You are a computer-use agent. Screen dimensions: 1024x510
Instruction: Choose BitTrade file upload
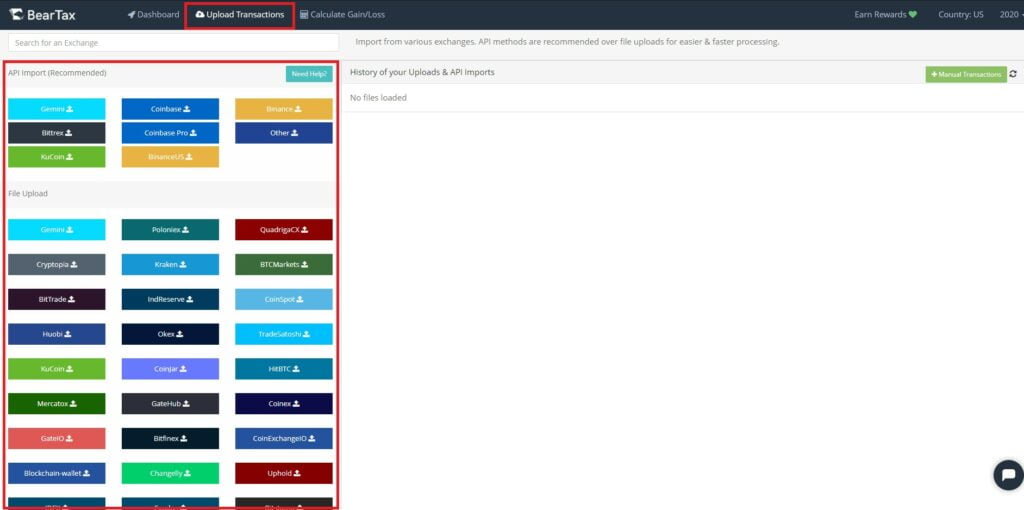57,299
